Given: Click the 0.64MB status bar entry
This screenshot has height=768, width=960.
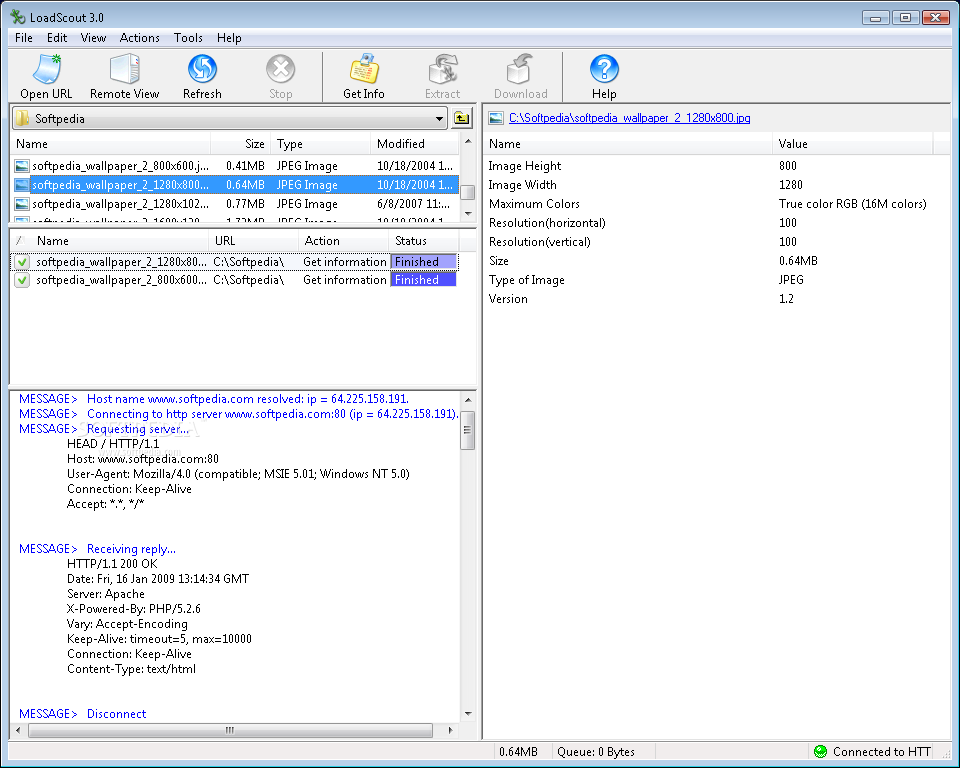Looking at the screenshot, I should tap(518, 751).
